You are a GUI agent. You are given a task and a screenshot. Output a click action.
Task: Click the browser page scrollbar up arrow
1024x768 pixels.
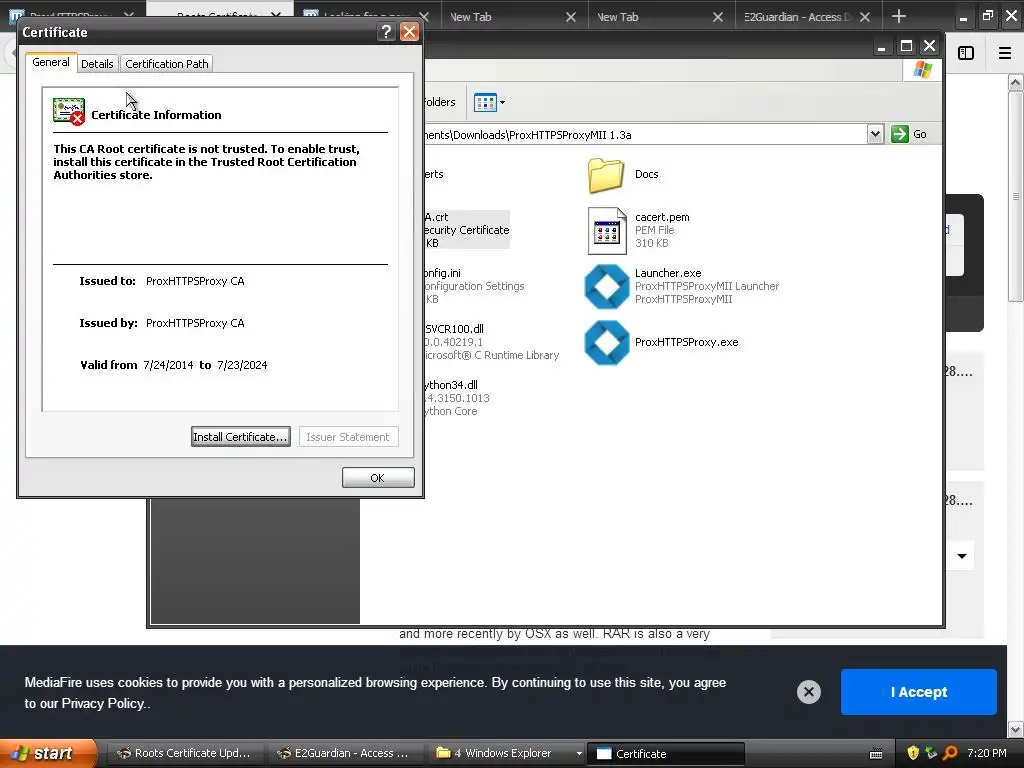click(x=1016, y=82)
